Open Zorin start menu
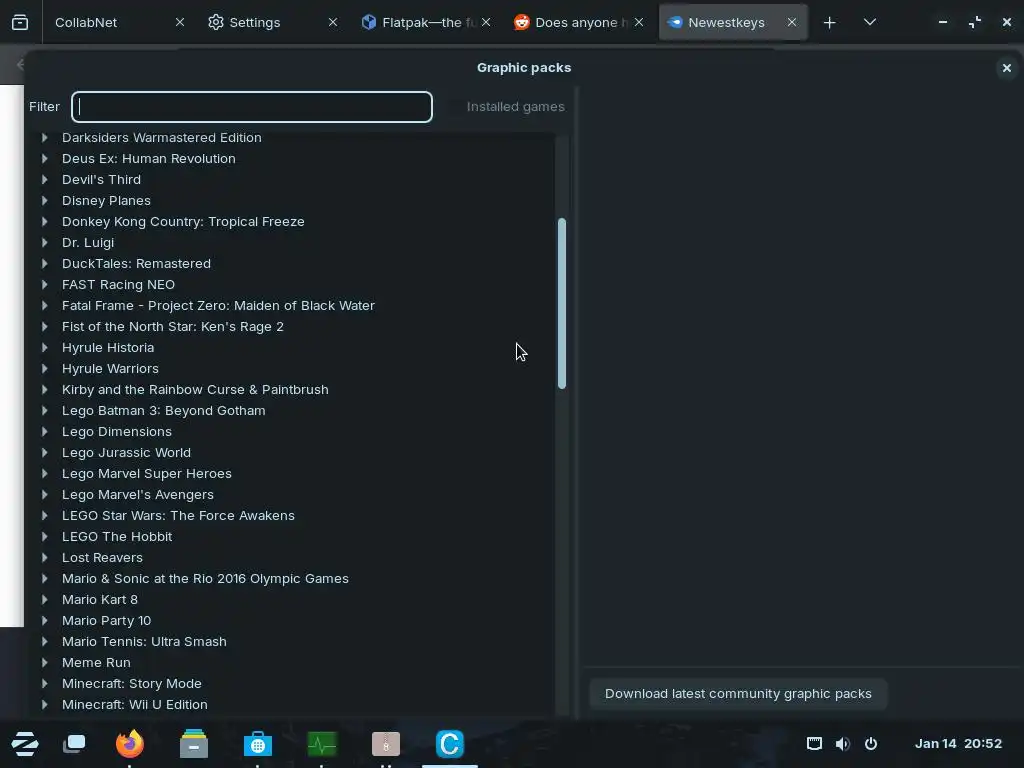This screenshot has width=1024, height=768. click(x=25, y=744)
